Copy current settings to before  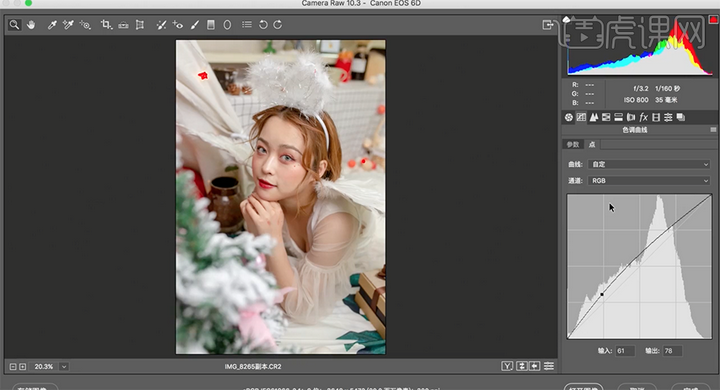point(534,366)
